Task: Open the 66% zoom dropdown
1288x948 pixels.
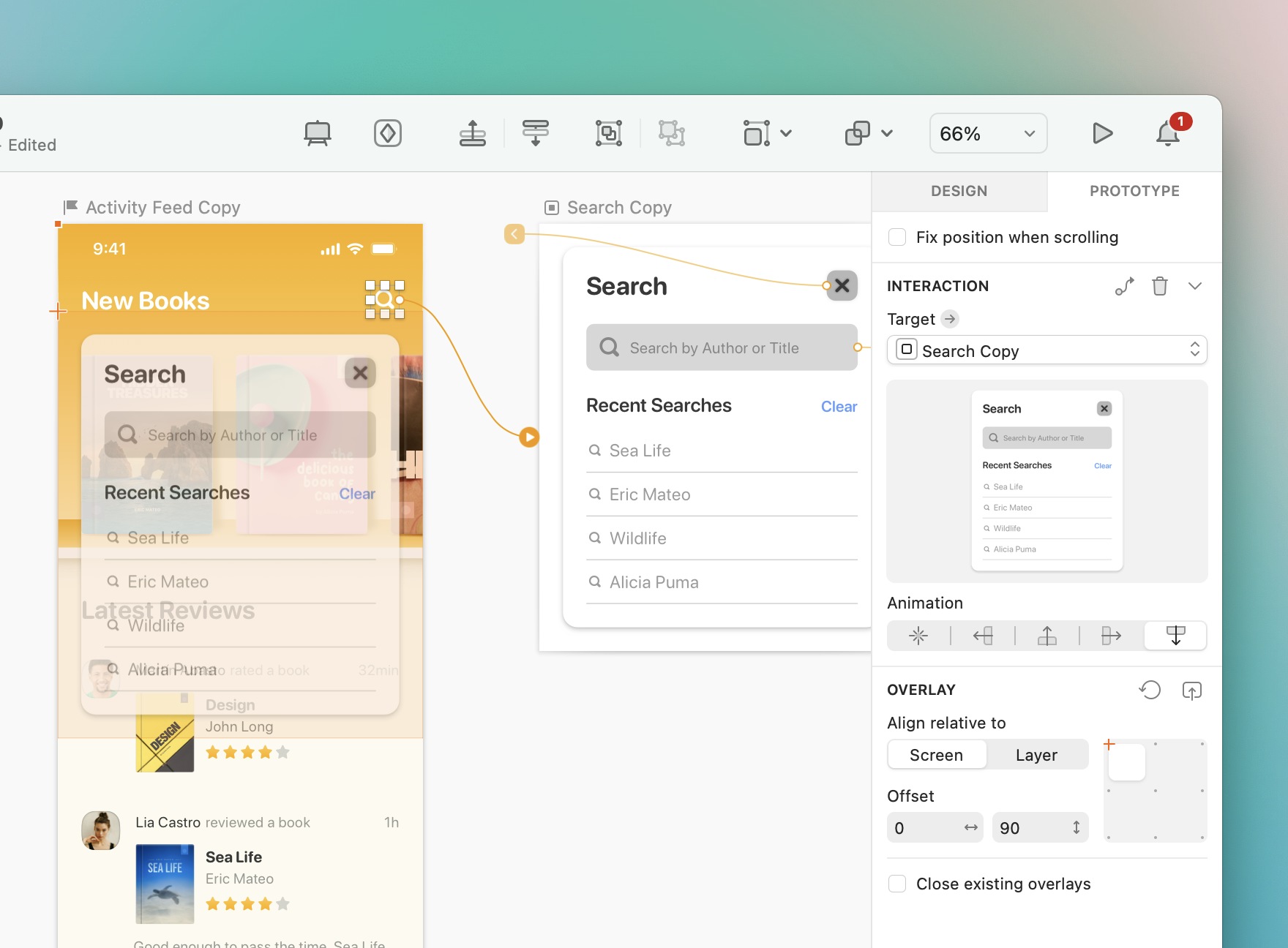Action: pos(987,133)
